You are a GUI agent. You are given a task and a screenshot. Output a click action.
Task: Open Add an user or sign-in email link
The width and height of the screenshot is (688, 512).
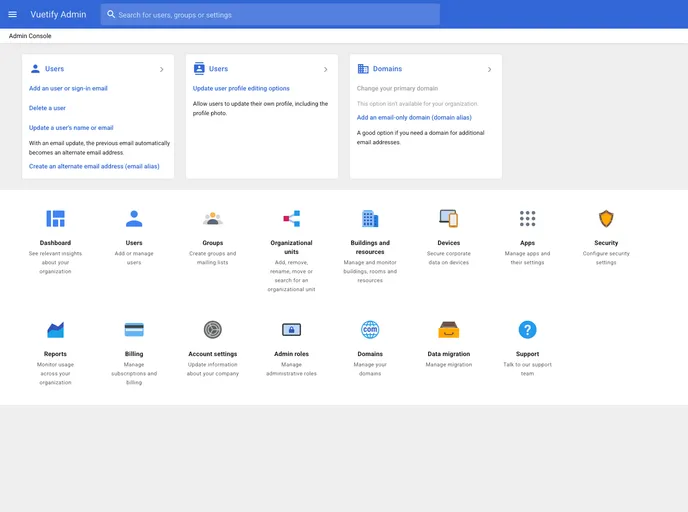68,88
